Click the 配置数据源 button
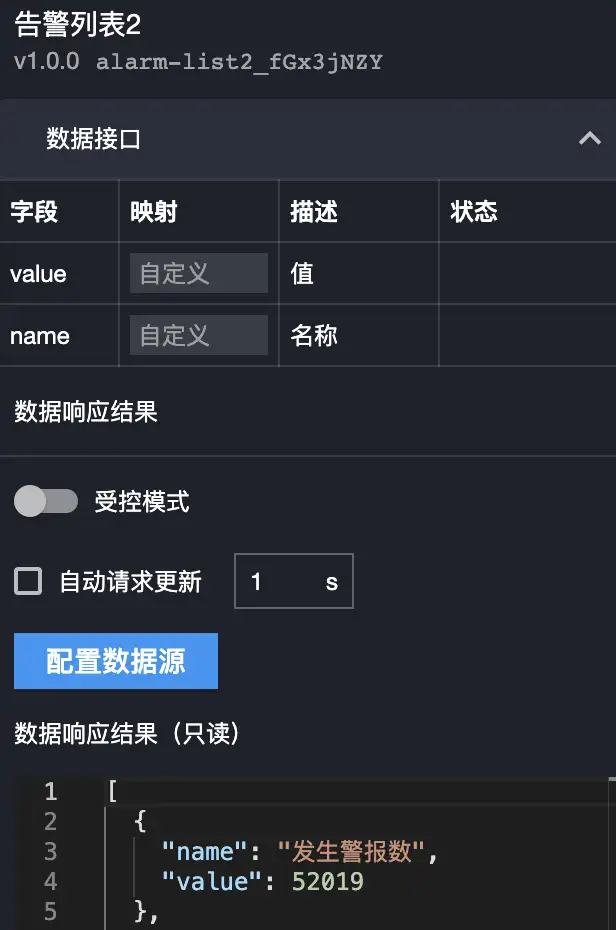 (x=116, y=661)
